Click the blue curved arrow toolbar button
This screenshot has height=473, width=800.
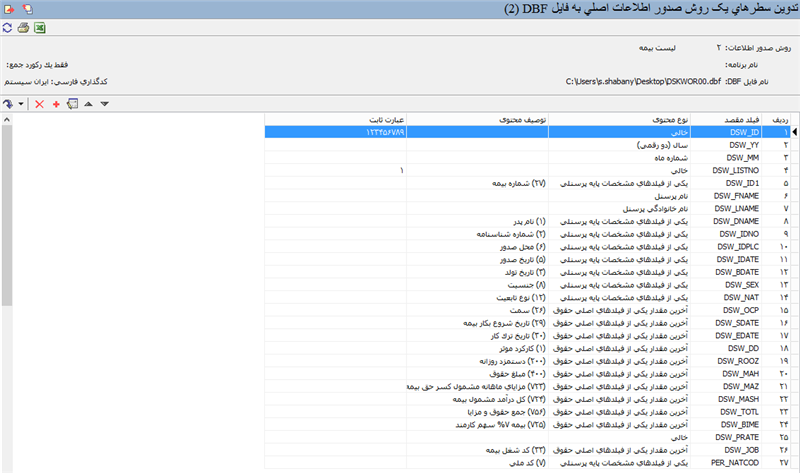[9, 104]
